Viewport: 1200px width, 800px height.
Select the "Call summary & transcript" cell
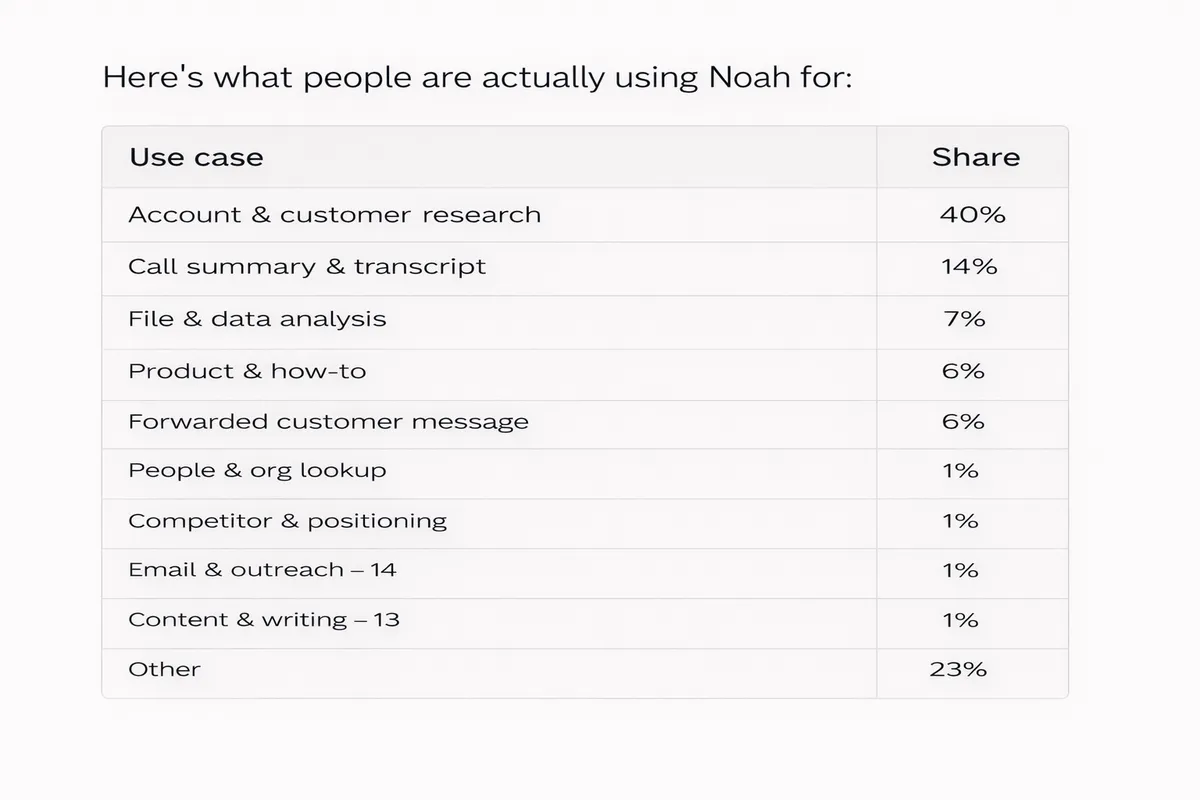coord(306,267)
